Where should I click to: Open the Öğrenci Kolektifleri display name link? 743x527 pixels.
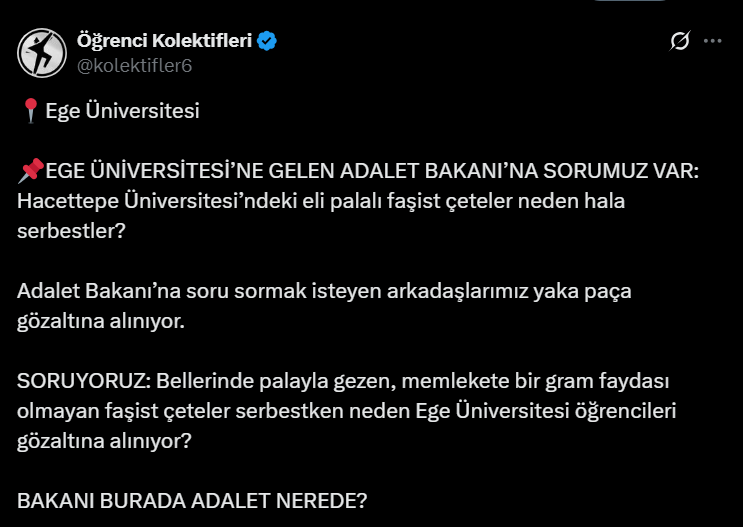[x=165, y=41]
